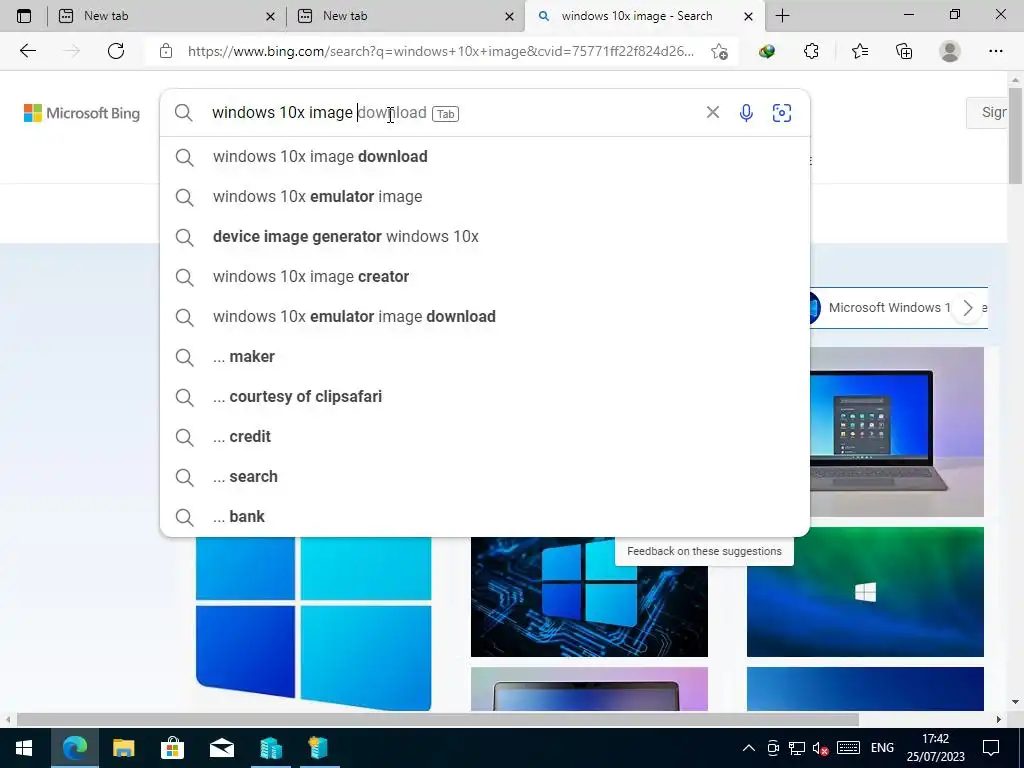This screenshot has width=1024, height=768.
Task: Select suggestion windows 10x image download
Action: 485,157
